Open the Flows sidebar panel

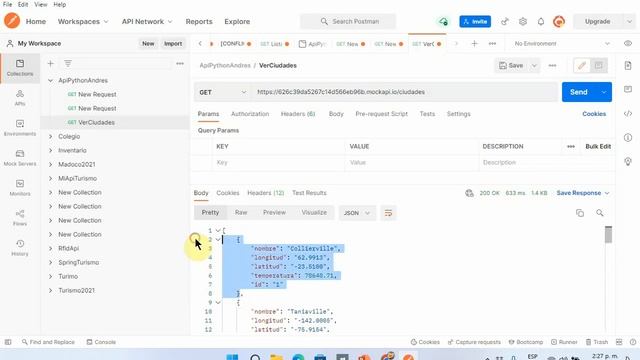point(20,218)
